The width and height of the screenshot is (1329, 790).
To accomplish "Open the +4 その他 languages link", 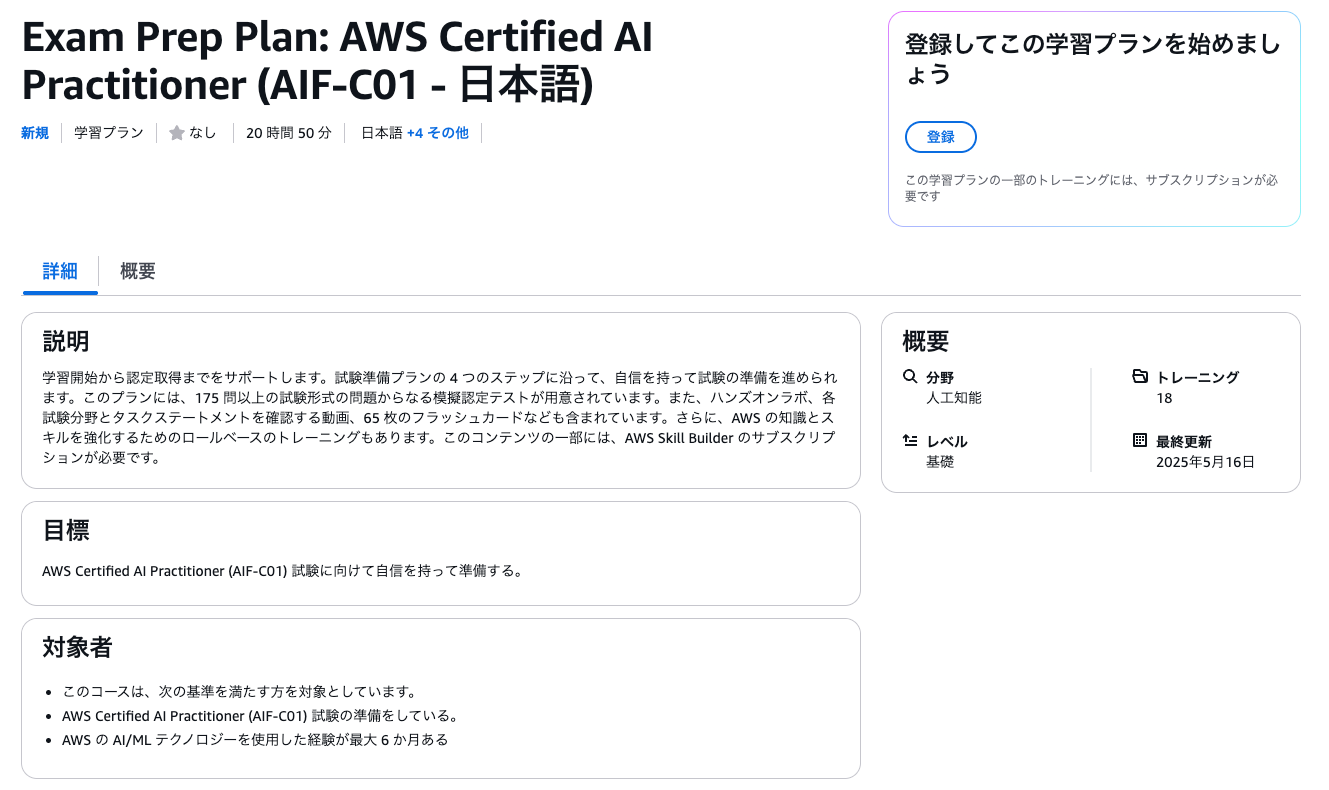I will click(438, 133).
